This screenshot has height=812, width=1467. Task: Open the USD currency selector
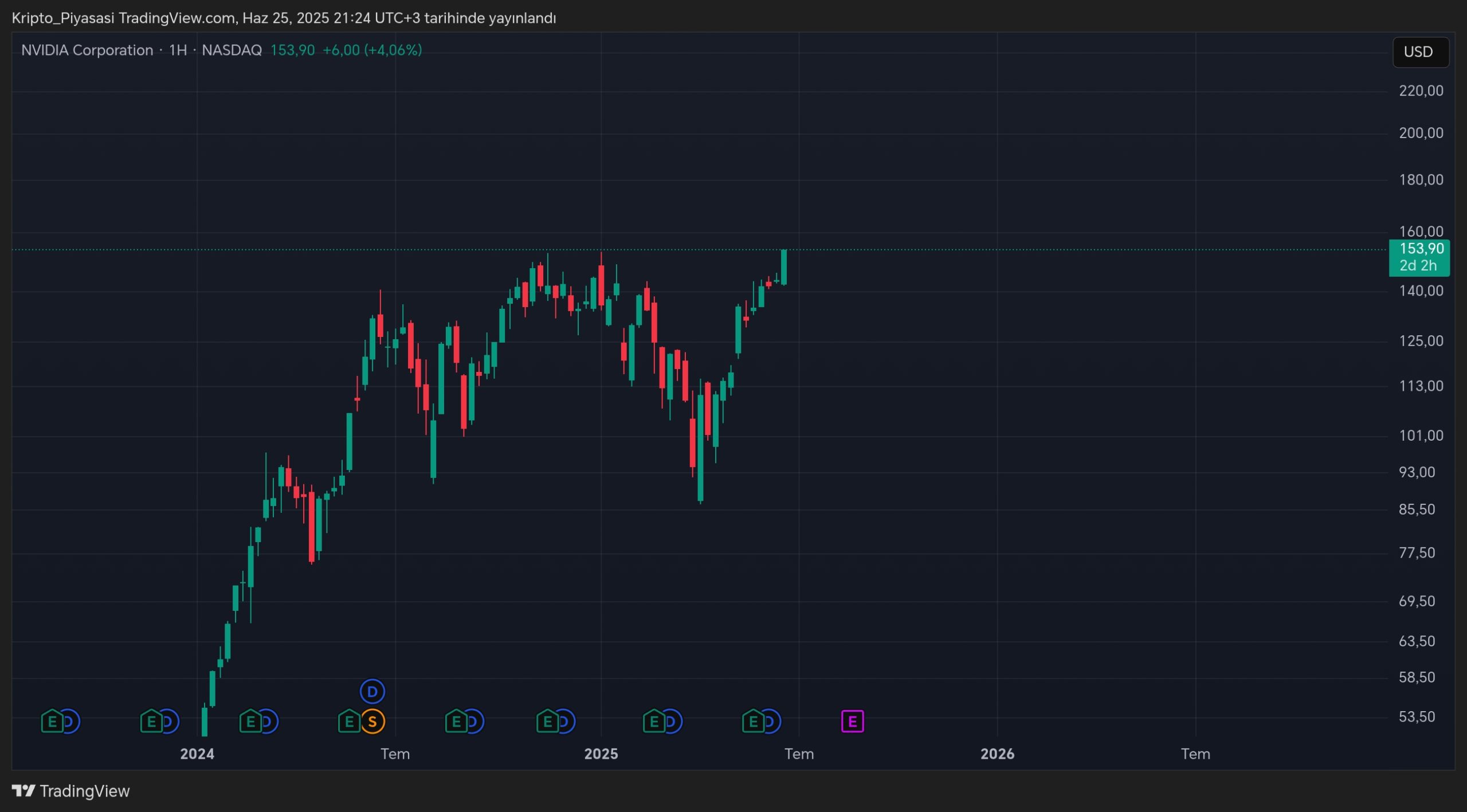[x=1419, y=52]
